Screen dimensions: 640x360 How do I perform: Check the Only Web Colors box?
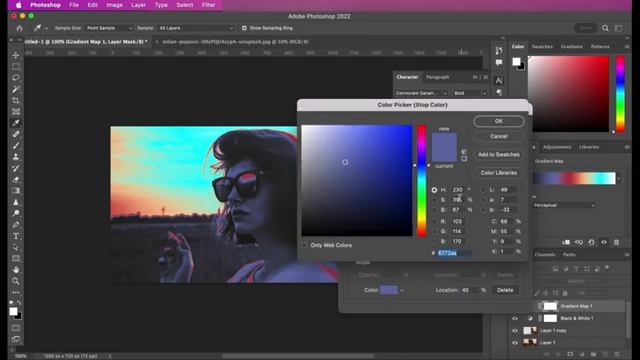[x=304, y=245]
